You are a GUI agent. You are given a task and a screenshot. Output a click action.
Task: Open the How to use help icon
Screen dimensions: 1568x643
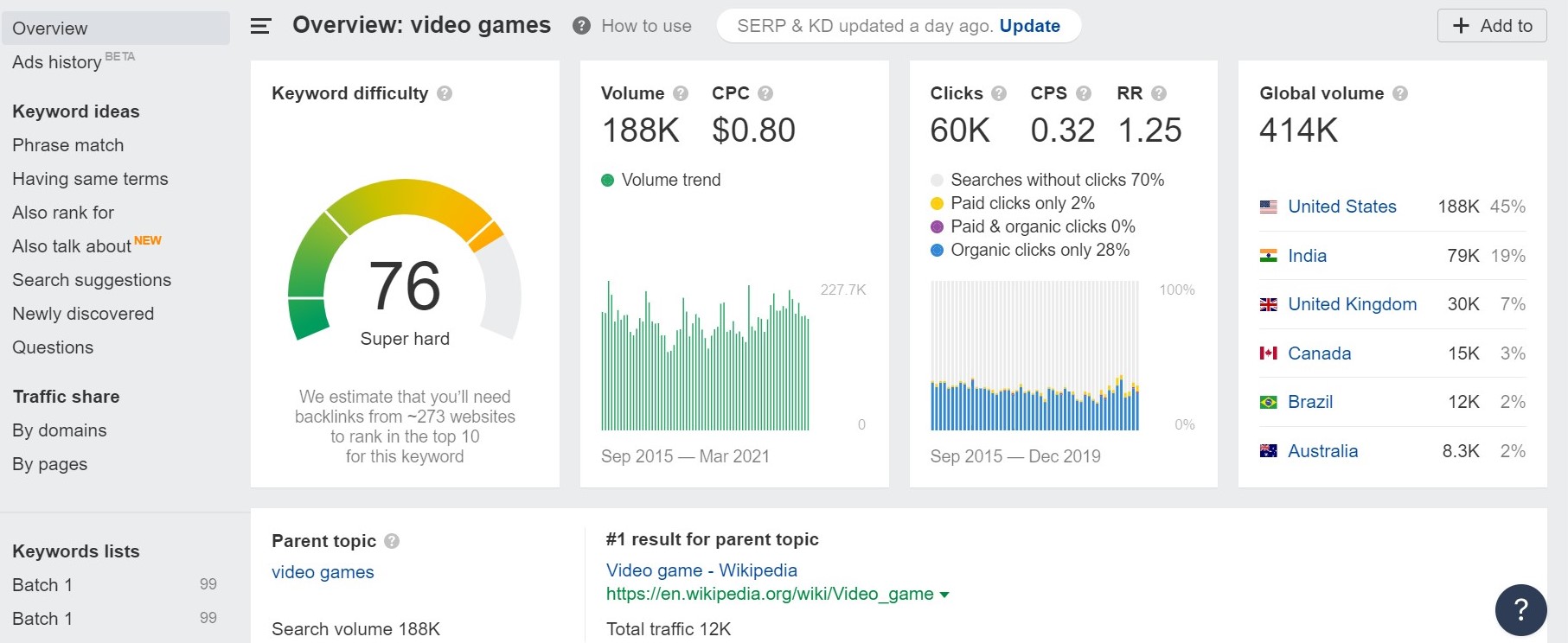pos(582,26)
